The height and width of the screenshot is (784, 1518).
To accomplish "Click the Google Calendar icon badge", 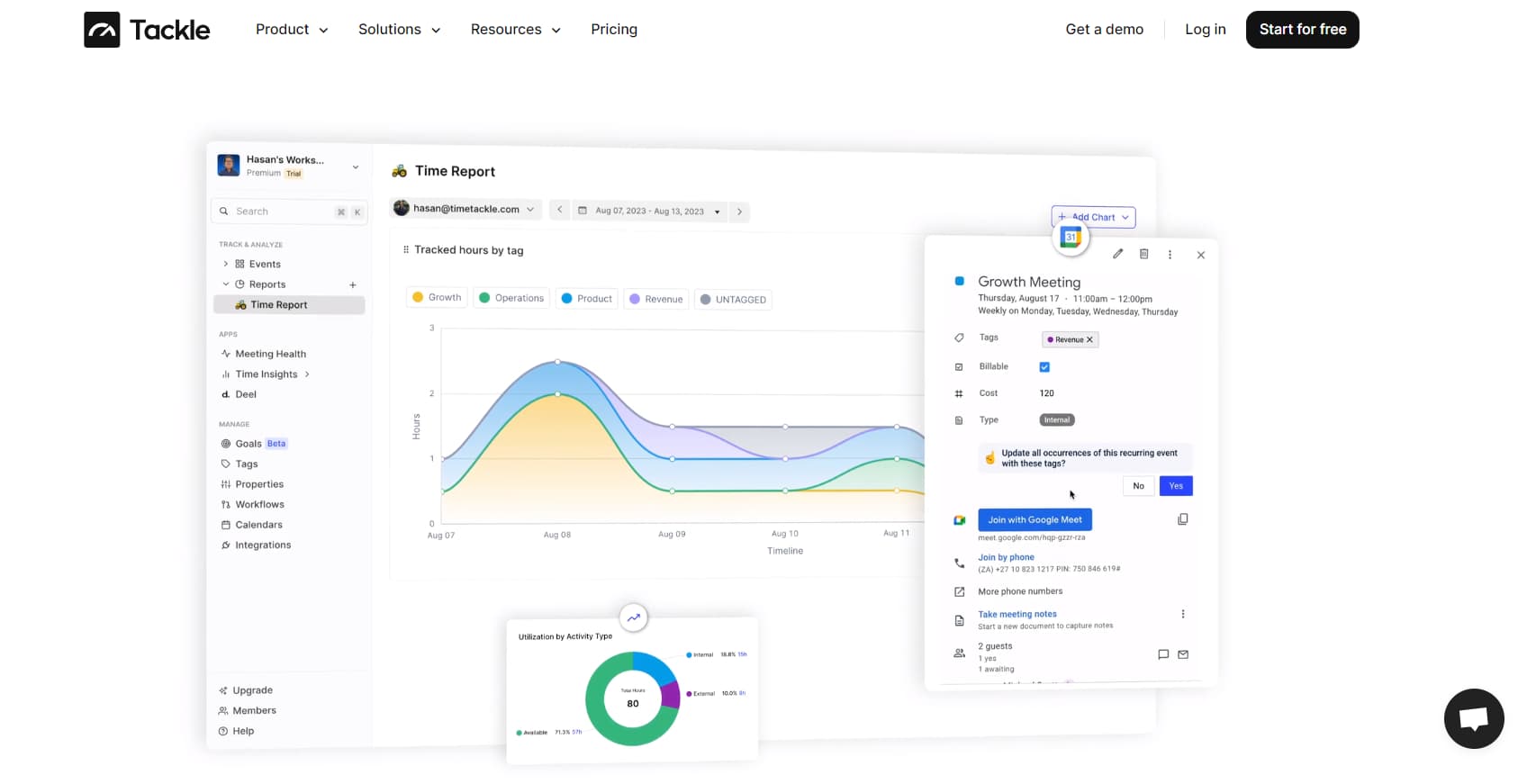I will pos(1071,238).
